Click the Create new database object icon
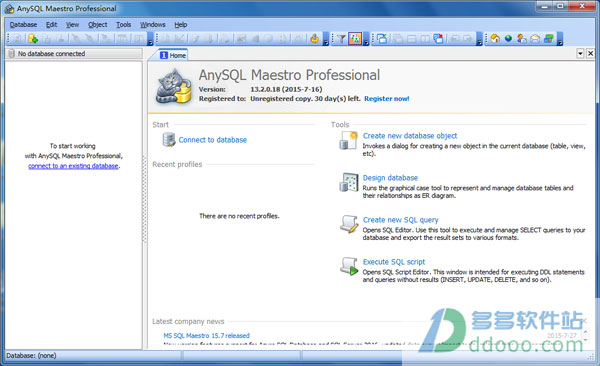 click(x=349, y=140)
